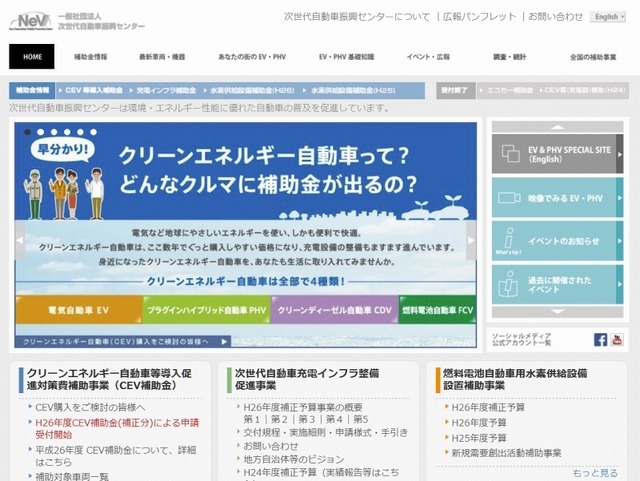This screenshot has width=640, height=481.
Task: Open イベント・広報 menu item
Action: (x=428, y=57)
